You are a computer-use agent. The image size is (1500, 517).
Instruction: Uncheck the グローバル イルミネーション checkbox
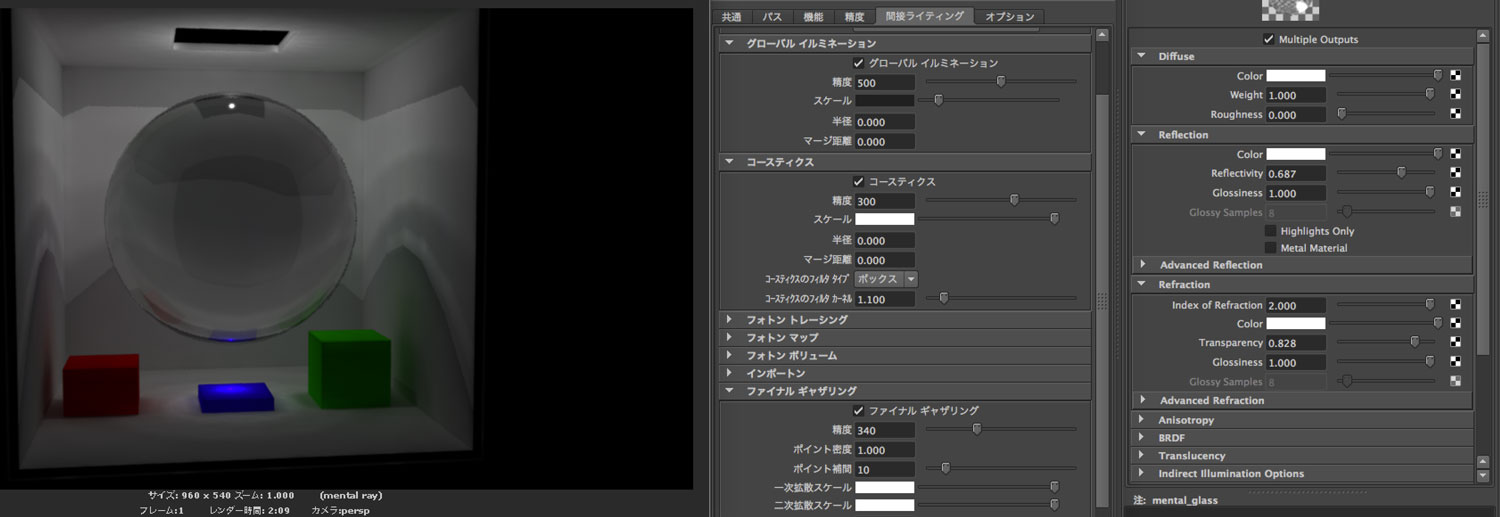pos(858,63)
